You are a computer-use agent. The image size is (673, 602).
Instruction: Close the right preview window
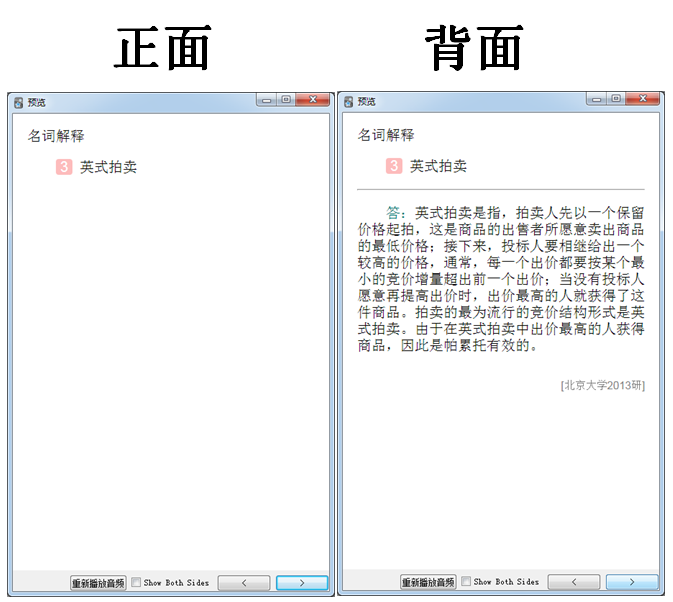643,99
